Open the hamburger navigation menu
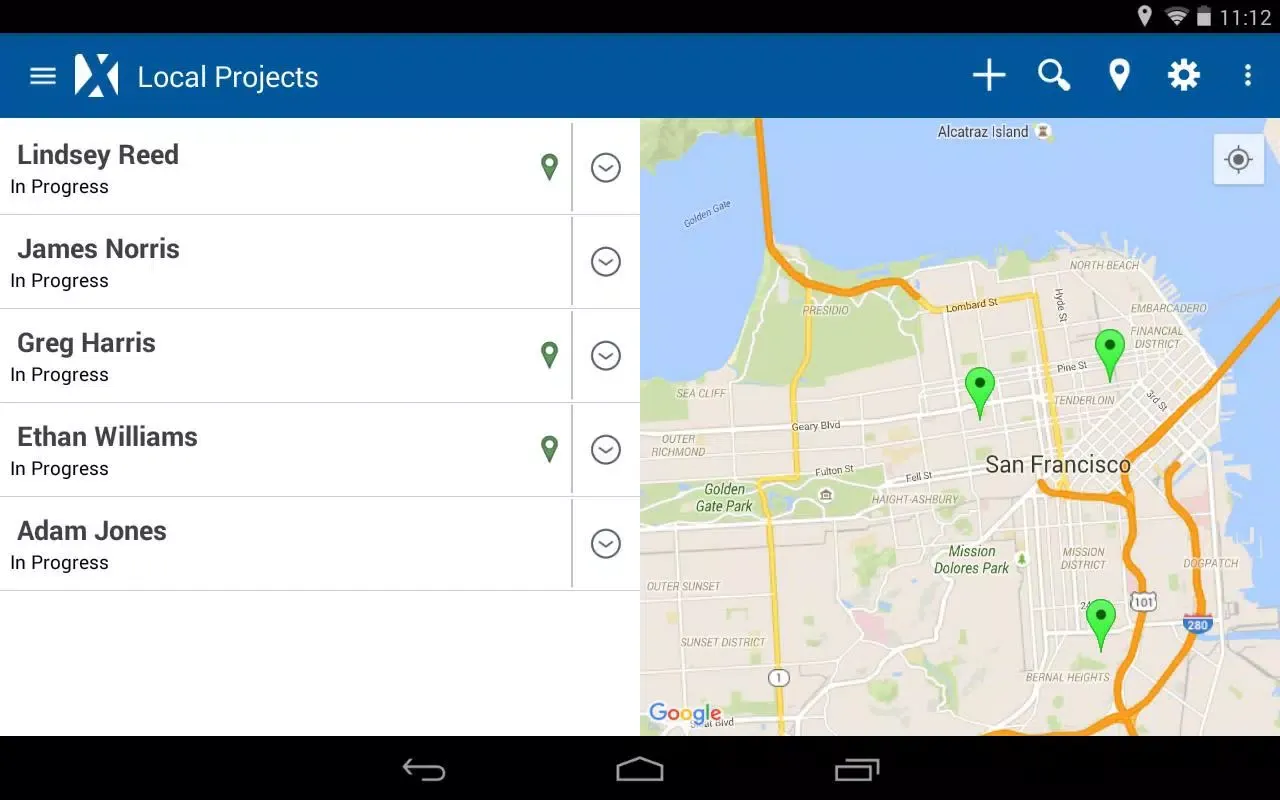Viewport: 1280px width, 800px height. [43, 76]
